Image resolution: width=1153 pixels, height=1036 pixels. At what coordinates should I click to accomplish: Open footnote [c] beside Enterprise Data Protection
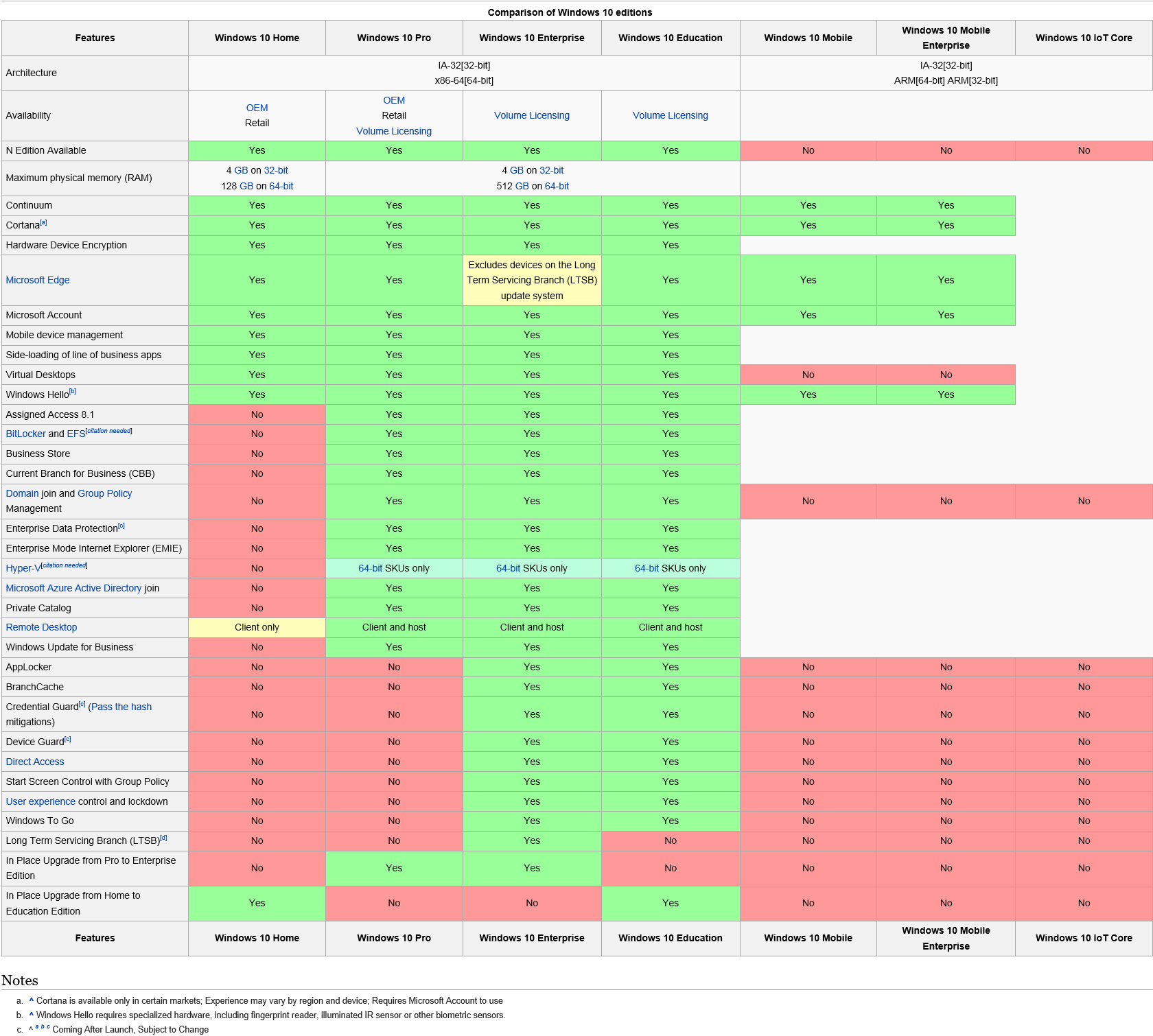(121, 526)
